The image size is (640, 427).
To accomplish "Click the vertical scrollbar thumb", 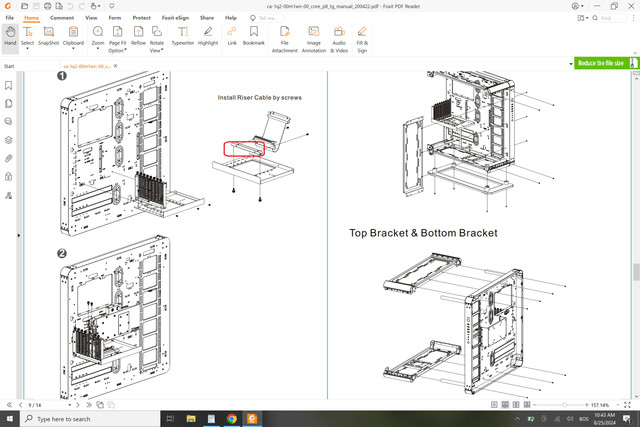I will [636, 272].
